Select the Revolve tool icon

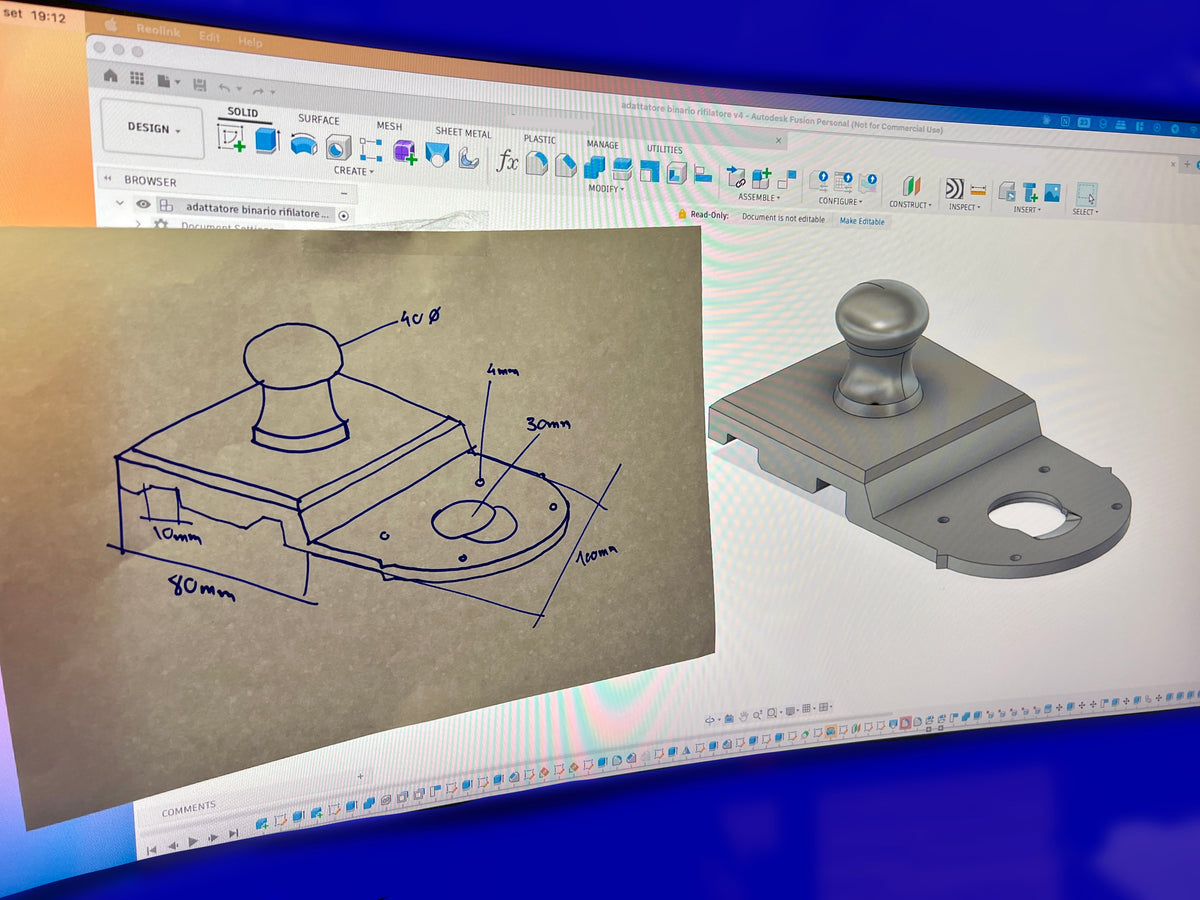point(301,145)
